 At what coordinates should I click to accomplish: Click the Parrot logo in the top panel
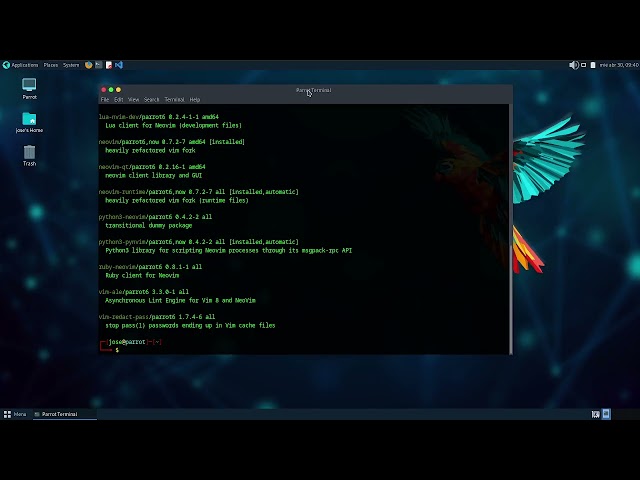6,65
